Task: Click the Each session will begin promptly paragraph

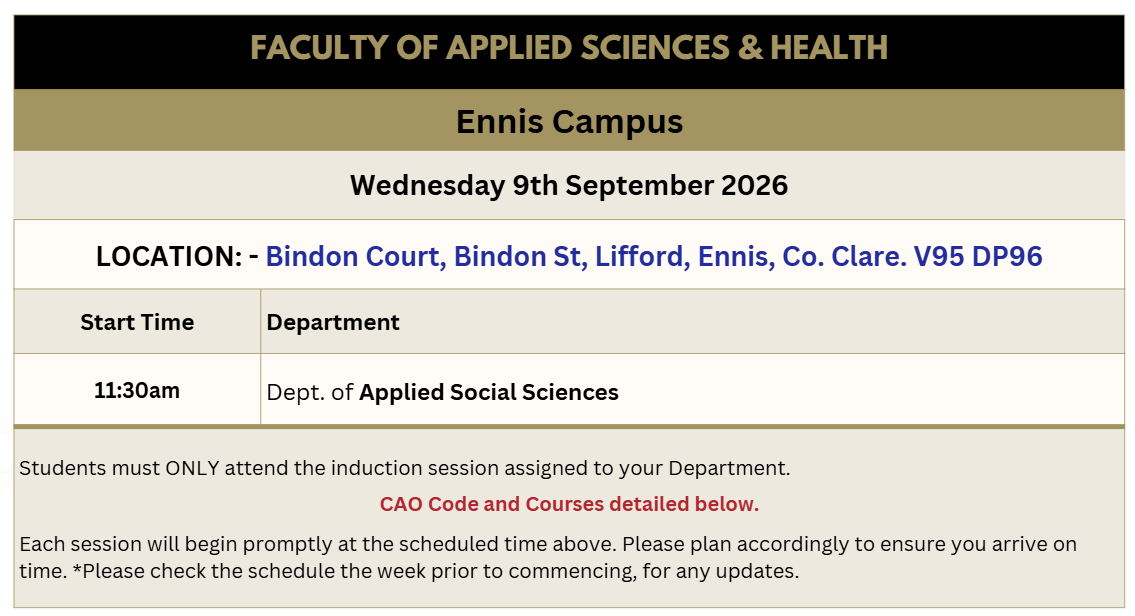Action: [x=548, y=557]
